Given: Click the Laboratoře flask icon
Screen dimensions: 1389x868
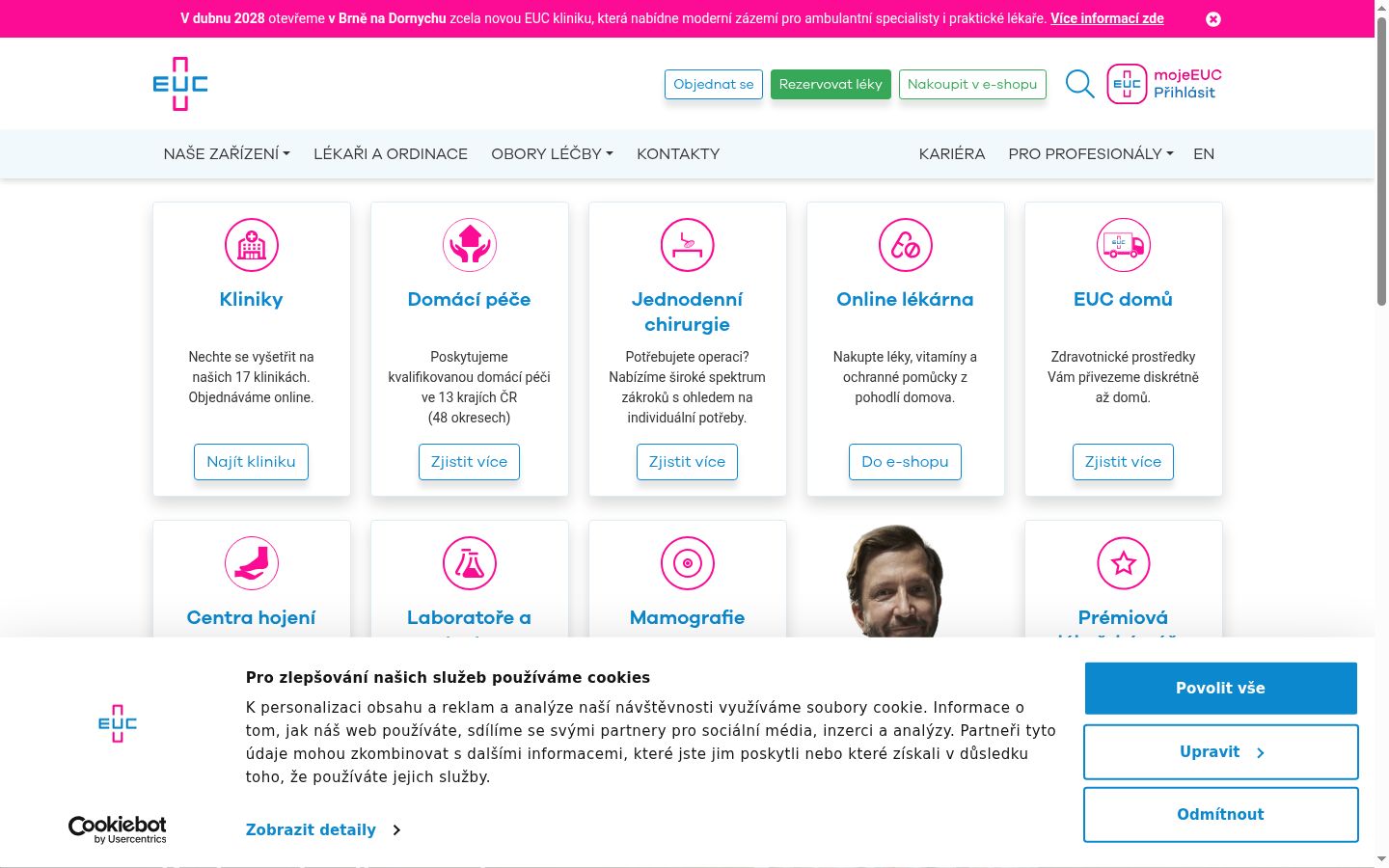Looking at the screenshot, I should click(470, 563).
